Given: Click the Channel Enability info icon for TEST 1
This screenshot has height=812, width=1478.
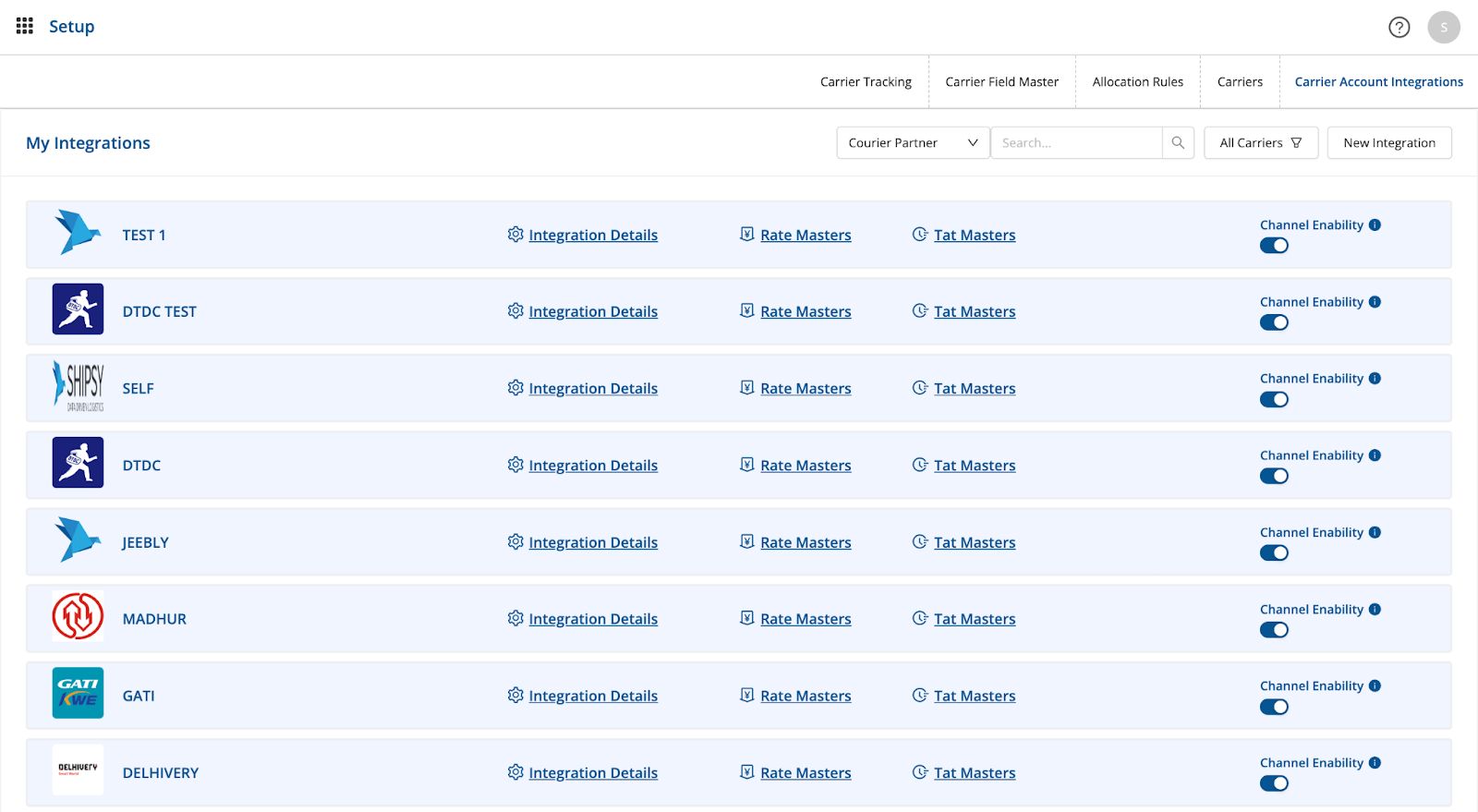Looking at the screenshot, I should 1375,225.
